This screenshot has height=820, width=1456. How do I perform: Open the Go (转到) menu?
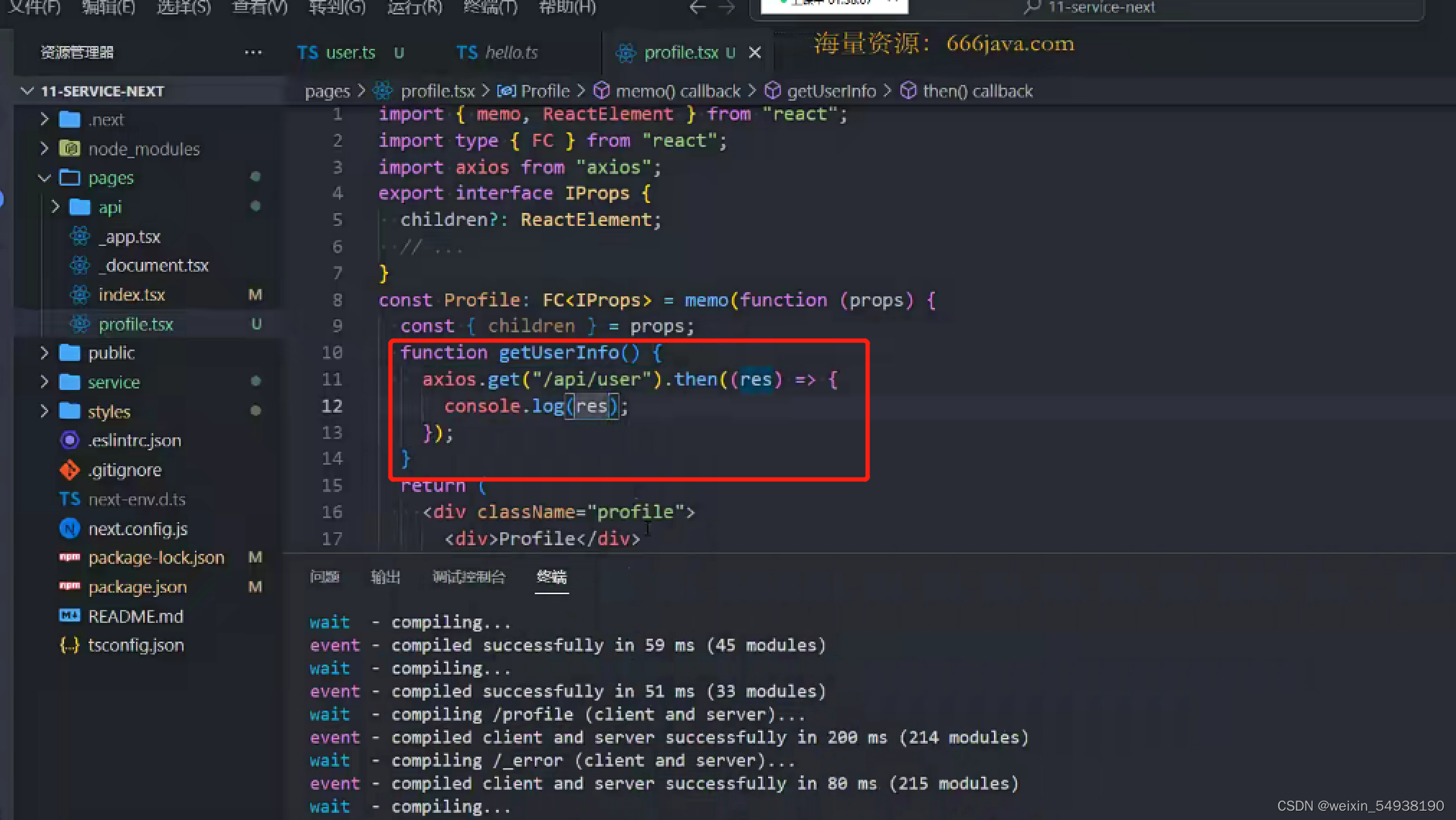click(337, 7)
